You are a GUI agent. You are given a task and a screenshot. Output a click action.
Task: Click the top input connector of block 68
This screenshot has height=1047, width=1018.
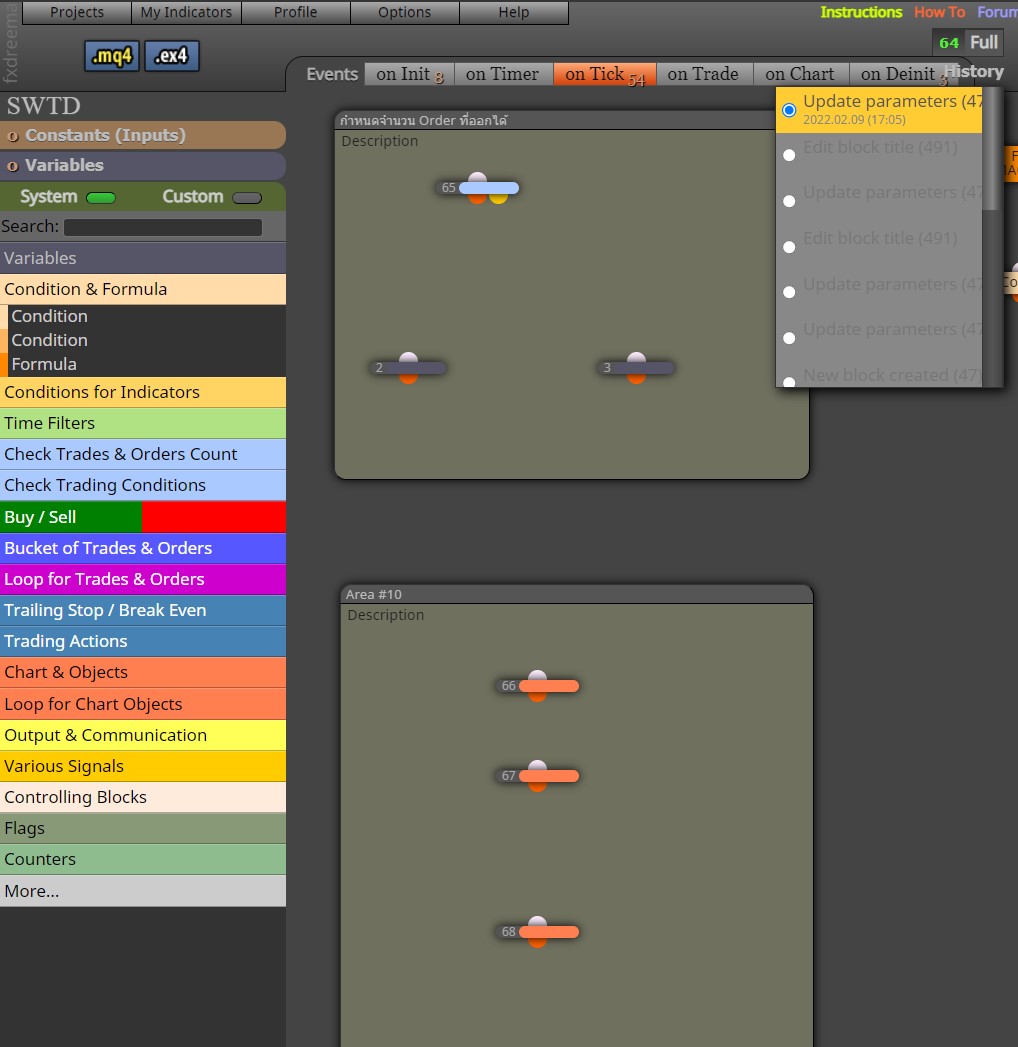537,921
